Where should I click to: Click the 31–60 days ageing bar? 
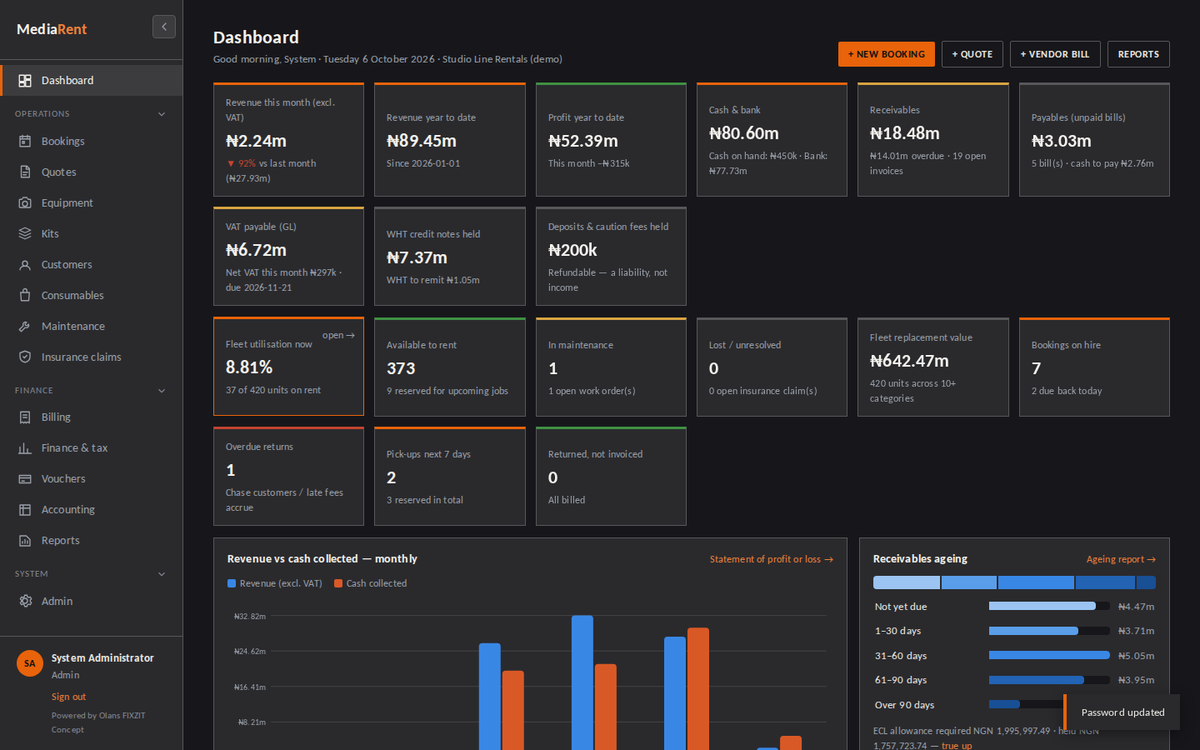click(1049, 655)
